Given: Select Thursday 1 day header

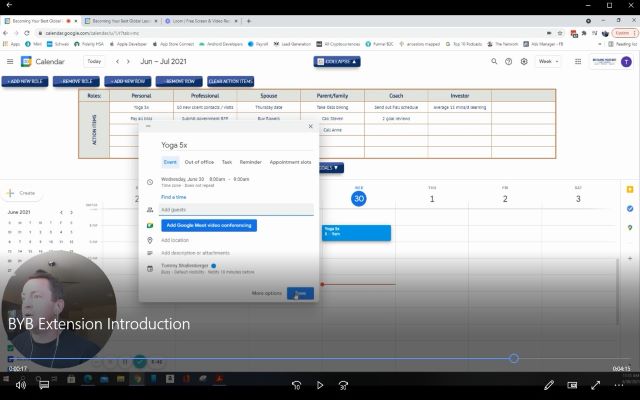Looking at the screenshot, I should [432, 198].
